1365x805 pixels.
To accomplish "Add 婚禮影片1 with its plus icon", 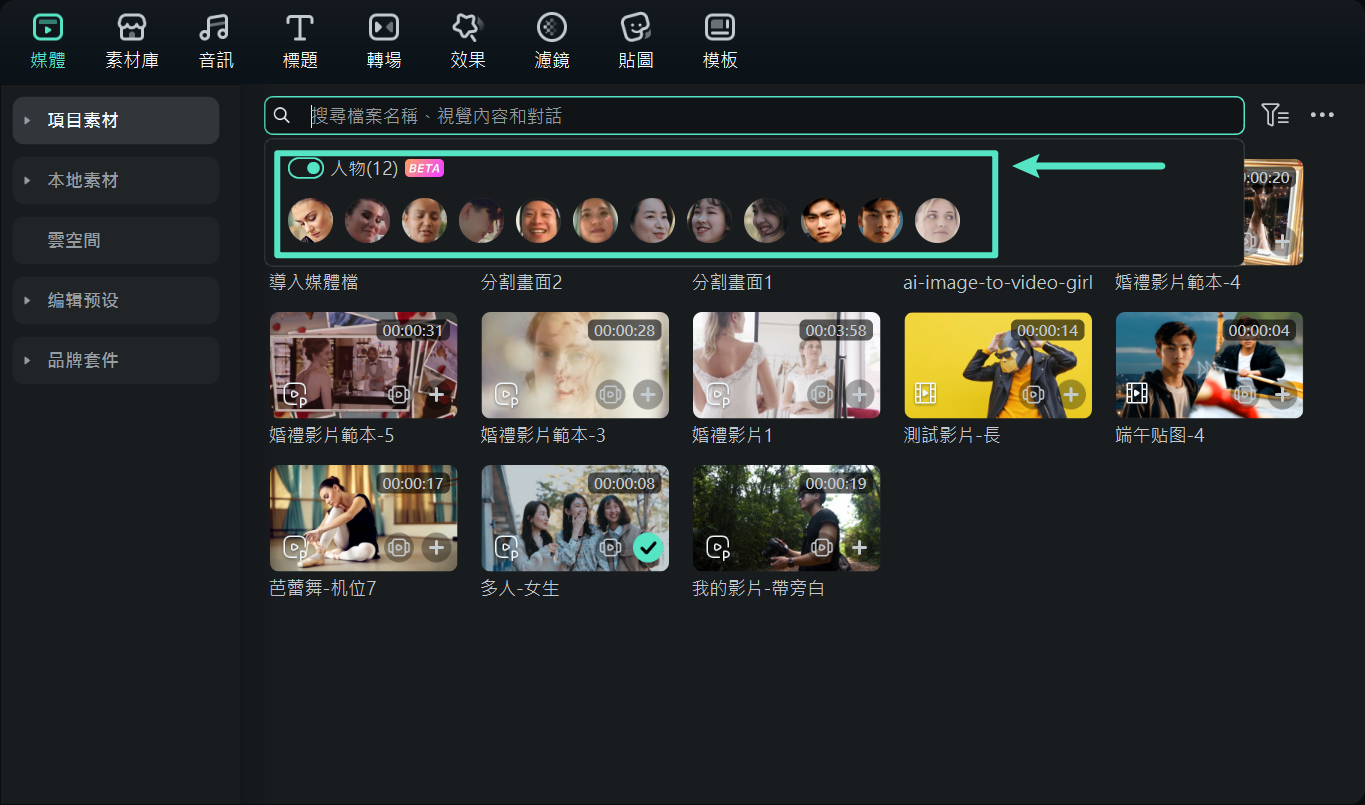I will pyautogui.click(x=860, y=394).
